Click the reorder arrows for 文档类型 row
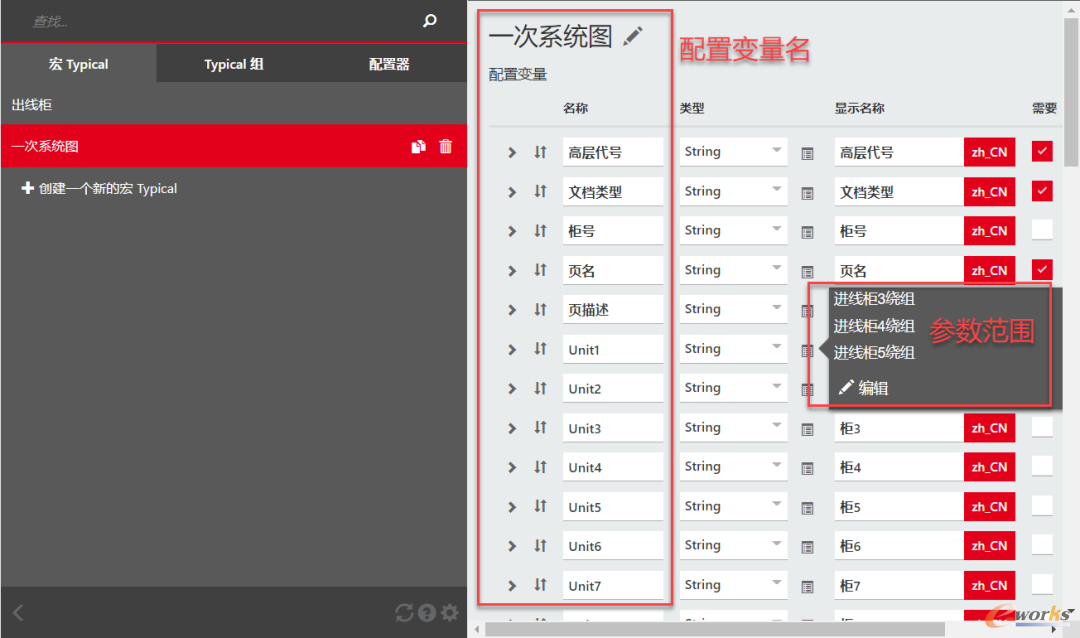Image resolution: width=1080 pixels, height=638 pixels. point(541,192)
